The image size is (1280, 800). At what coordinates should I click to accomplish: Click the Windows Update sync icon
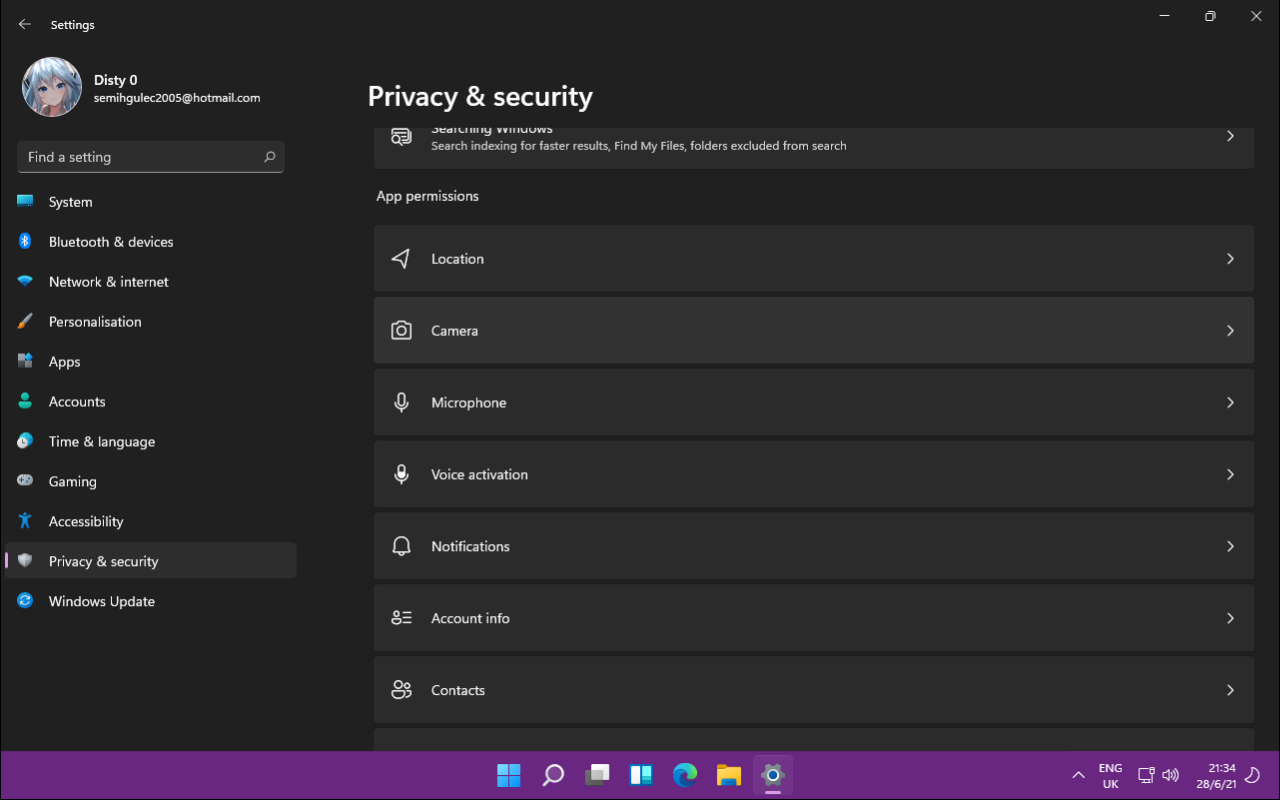(25, 601)
